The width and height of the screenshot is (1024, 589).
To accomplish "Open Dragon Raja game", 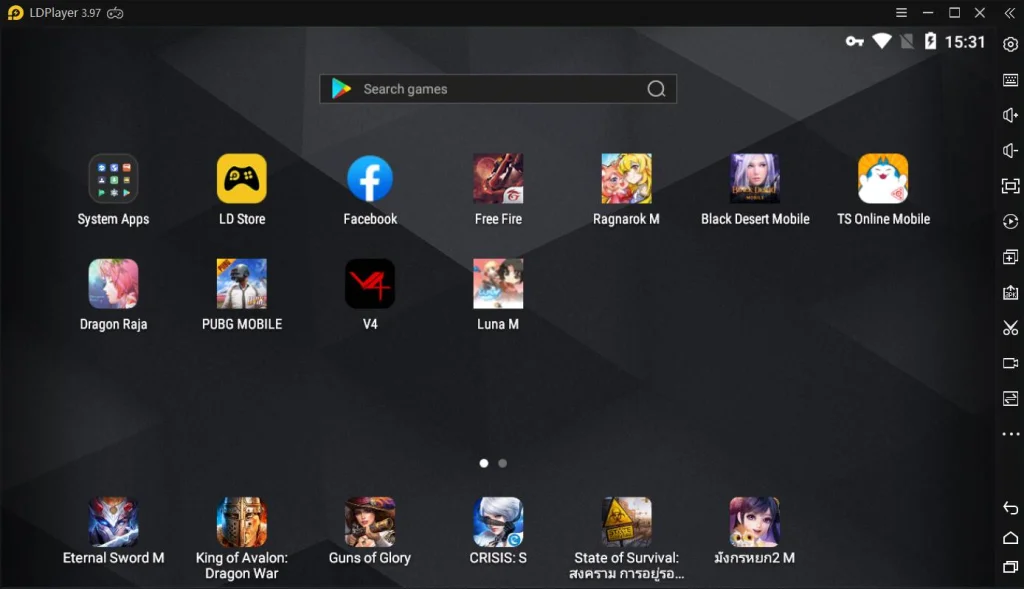I will click(113, 283).
